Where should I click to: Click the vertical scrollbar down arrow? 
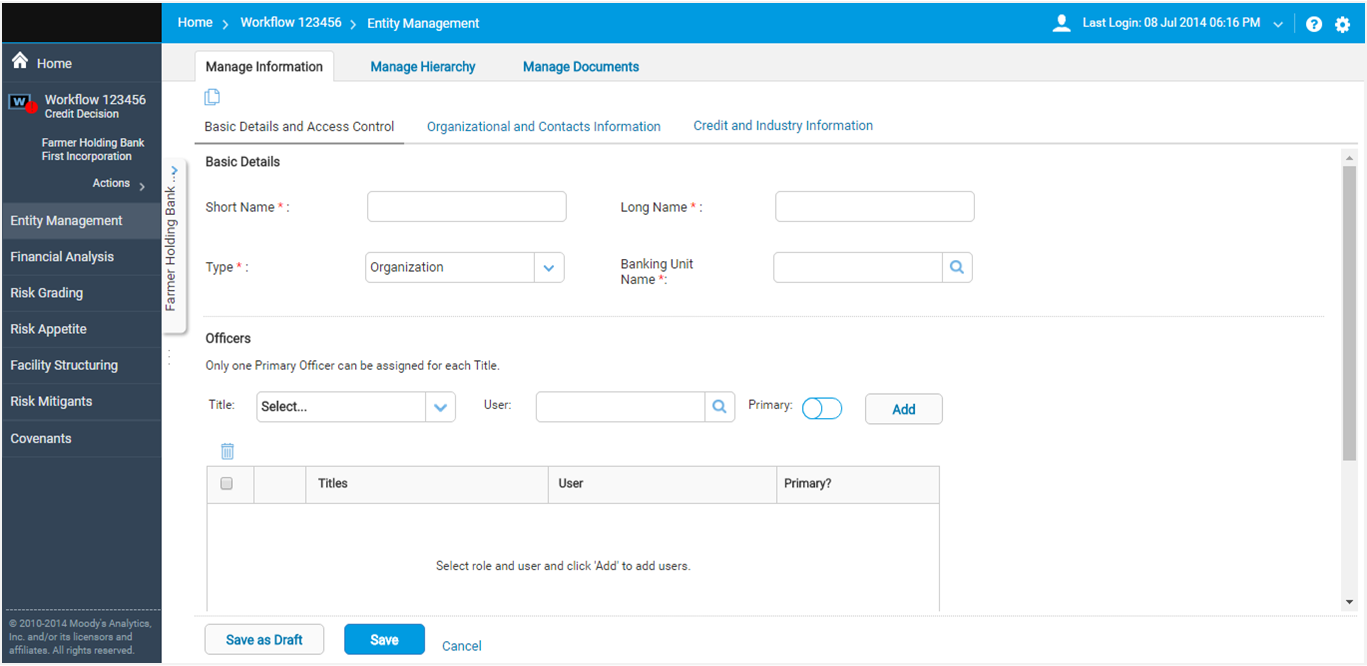pyautogui.click(x=1349, y=602)
